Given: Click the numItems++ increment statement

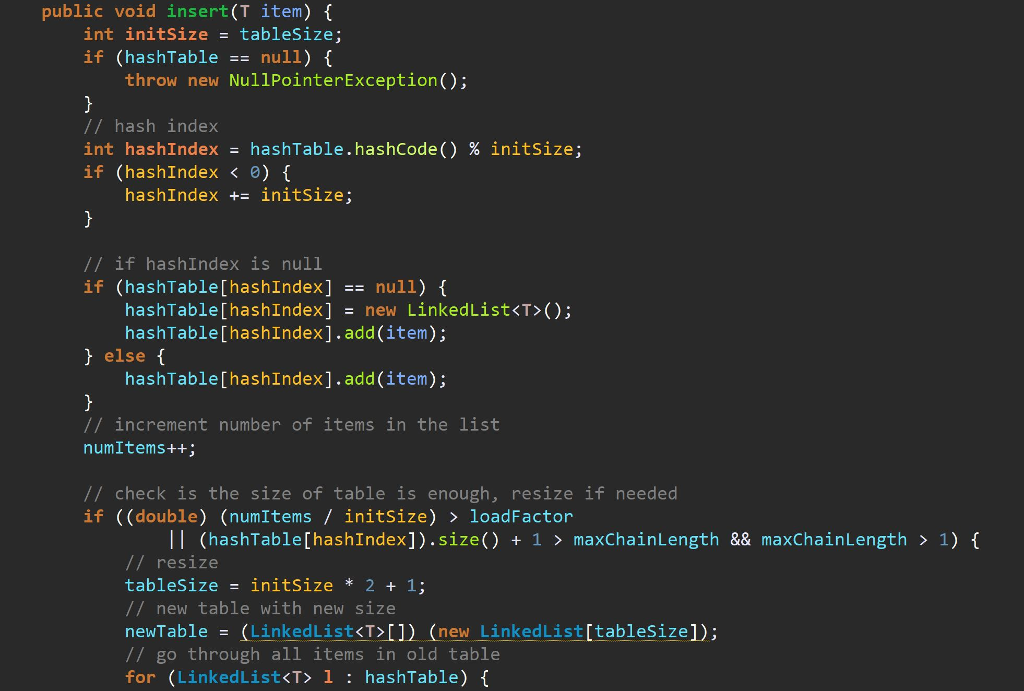Looking at the screenshot, I should (135, 447).
